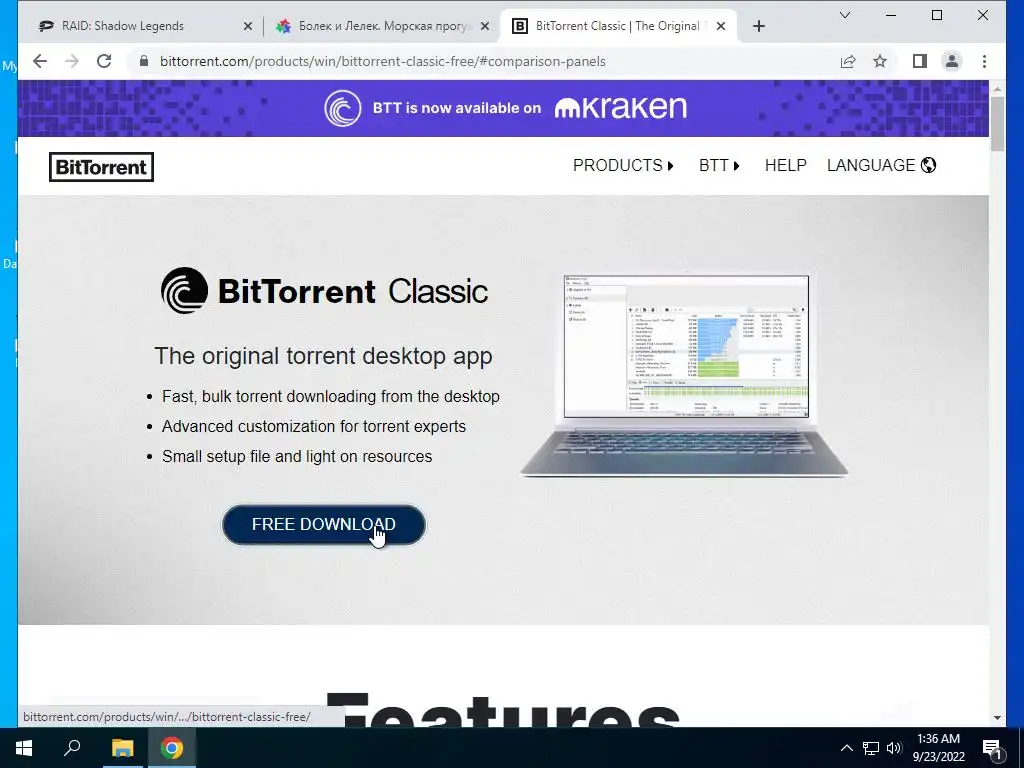Click the BTT swirl logo in the banner
The width and height of the screenshot is (1024, 768).
tap(343, 108)
